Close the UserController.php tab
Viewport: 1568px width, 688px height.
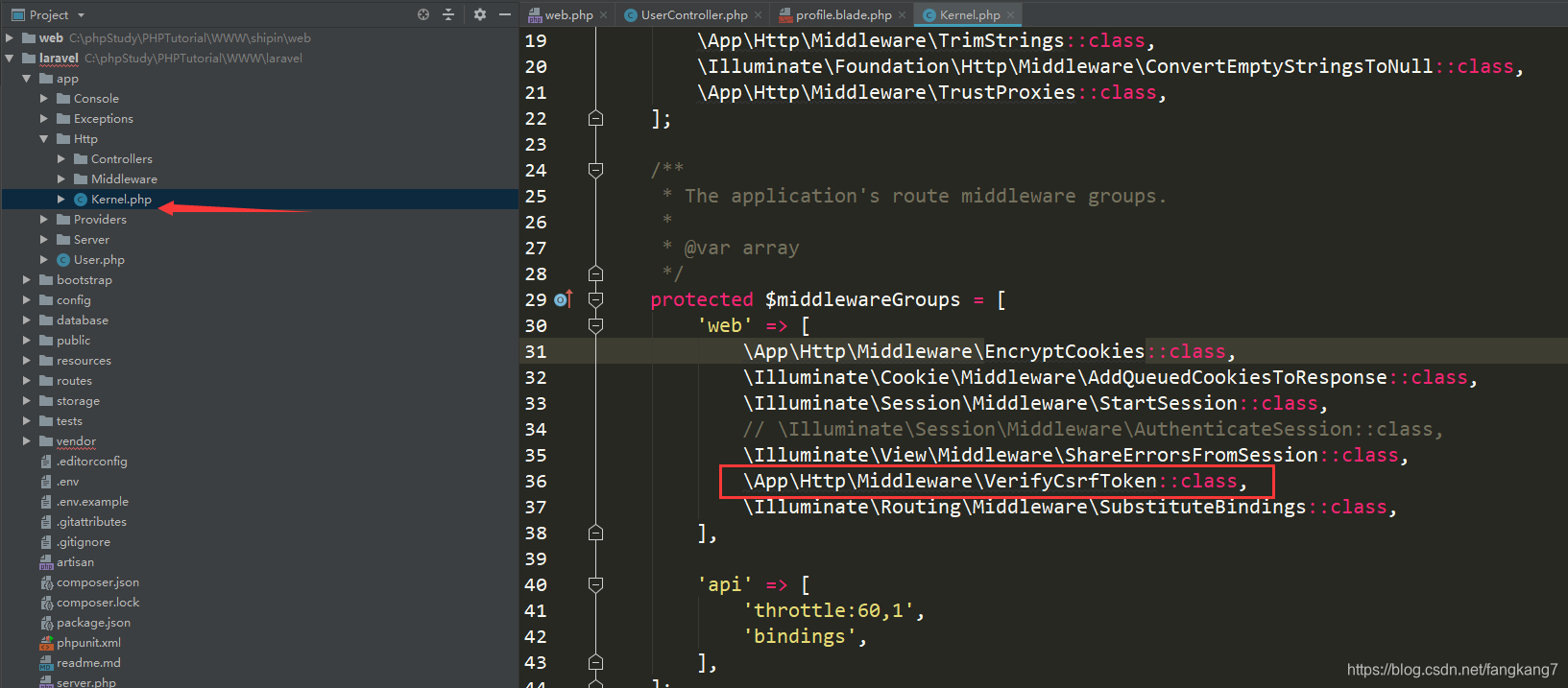point(758,15)
